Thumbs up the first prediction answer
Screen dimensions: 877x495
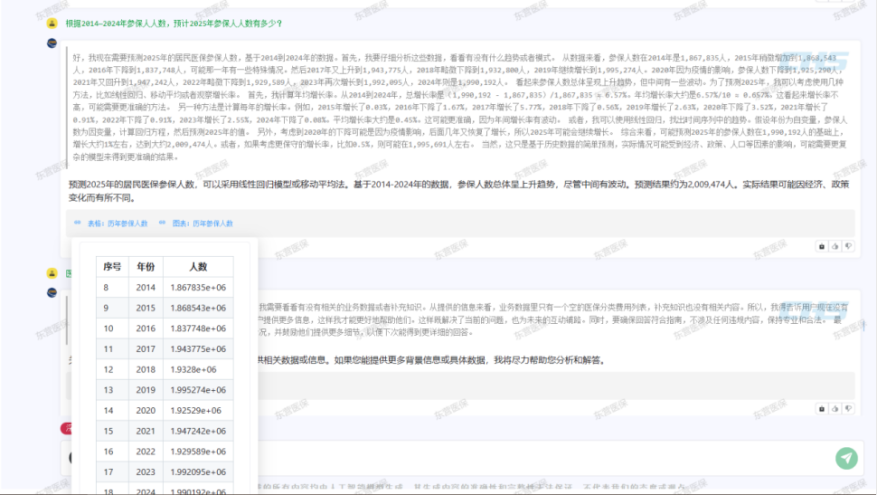click(x=836, y=245)
